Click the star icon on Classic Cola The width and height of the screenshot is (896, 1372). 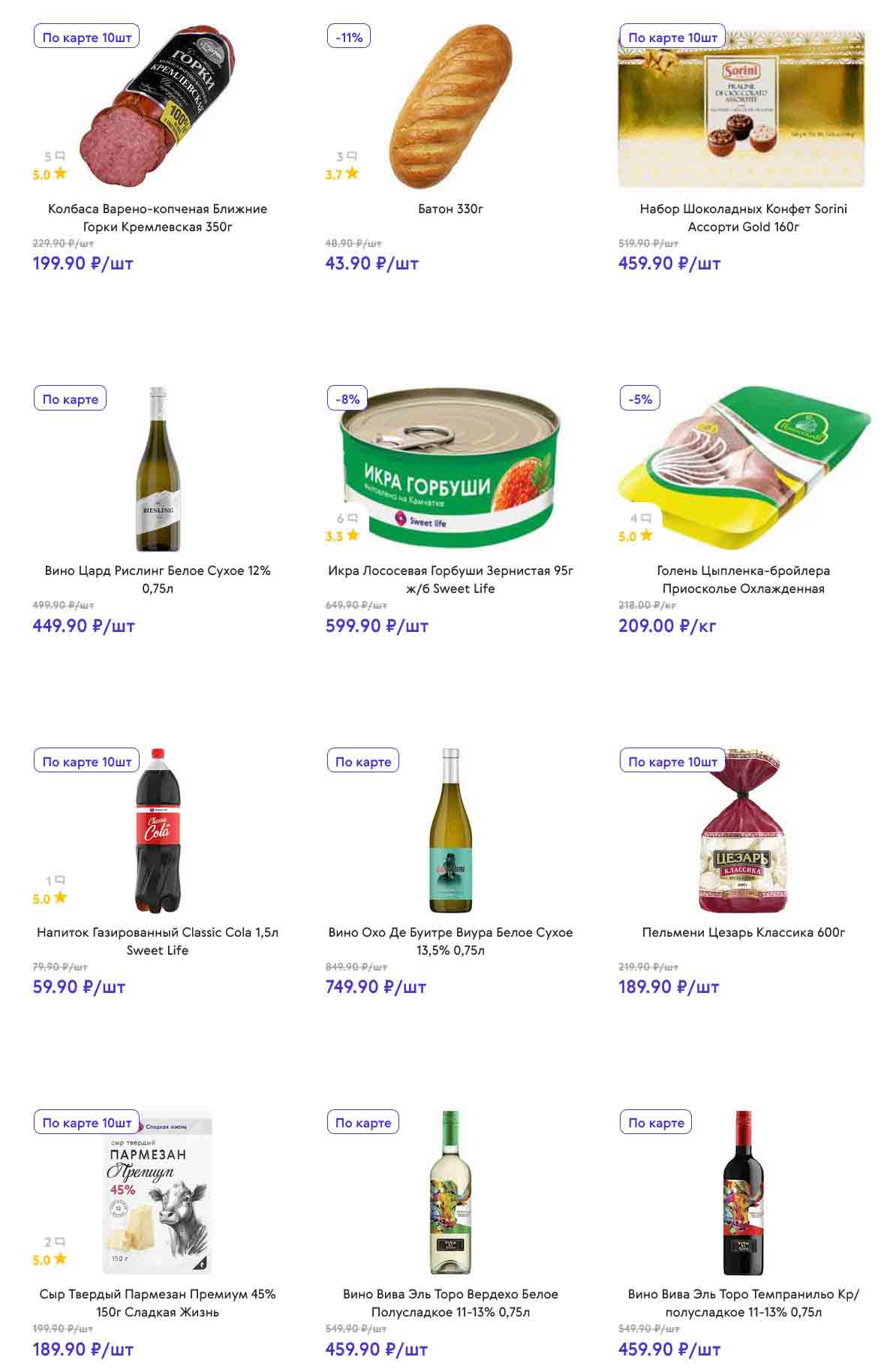(60, 898)
